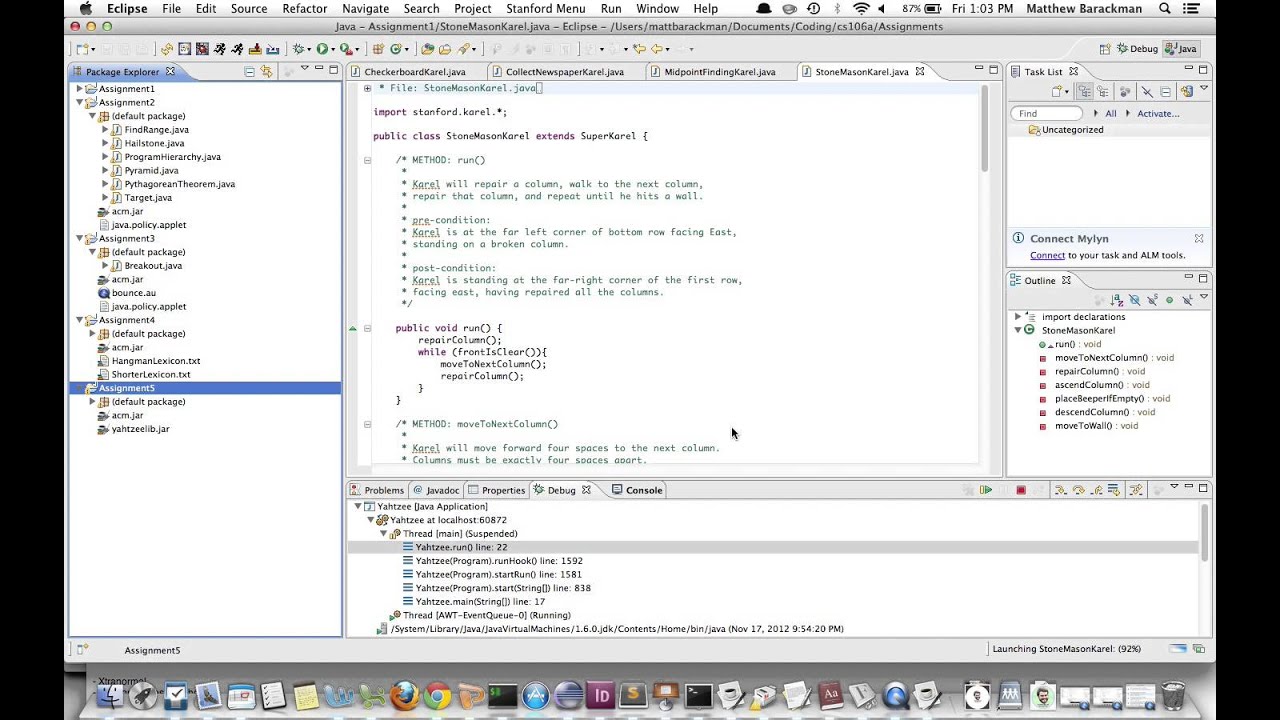Toggle Focus on Workweek in Task List

(x=1125, y=91)
